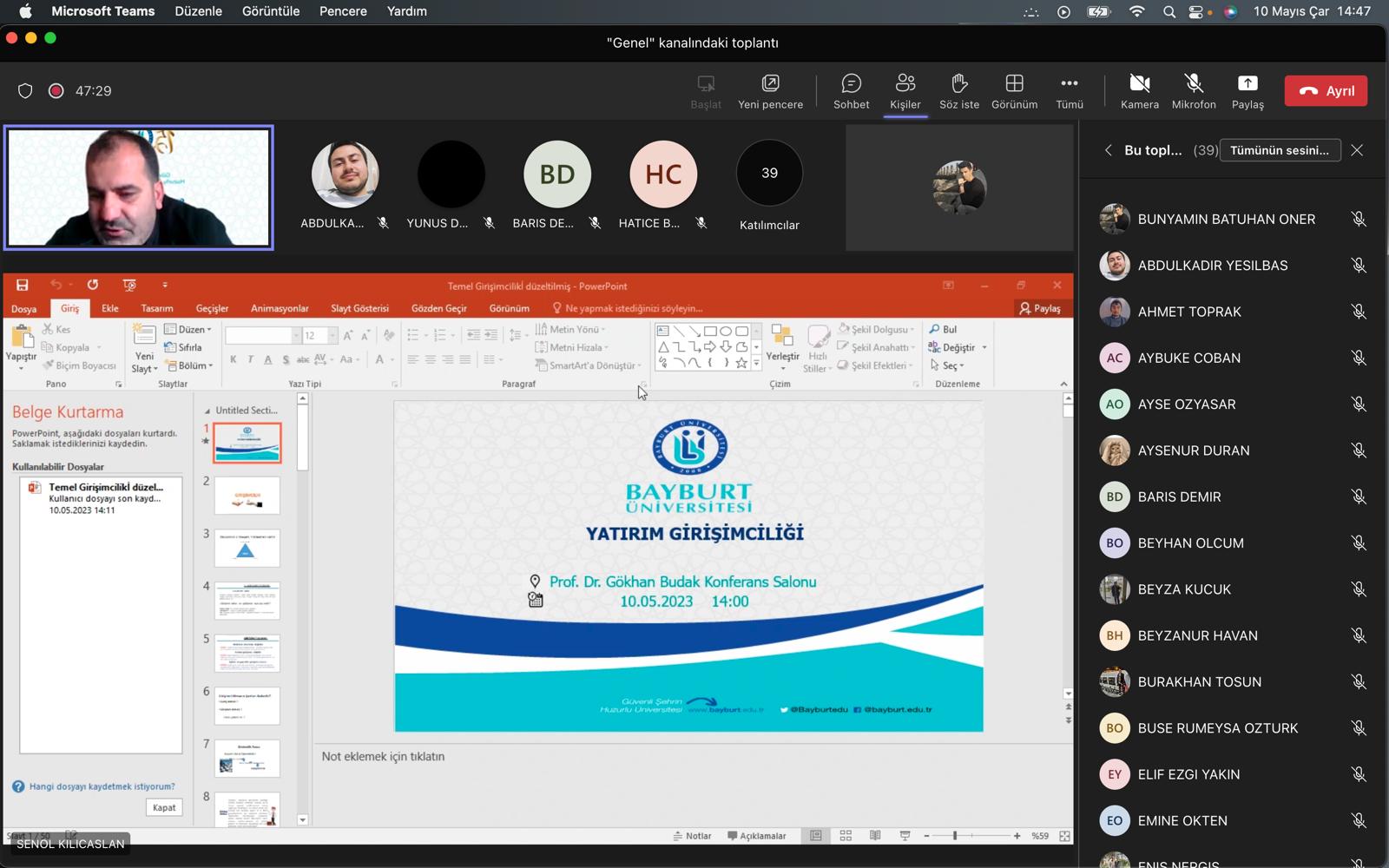Close the participants side panel
Image resolution: width=1389 pixels, height=868 pixels.
(1357, 150)
